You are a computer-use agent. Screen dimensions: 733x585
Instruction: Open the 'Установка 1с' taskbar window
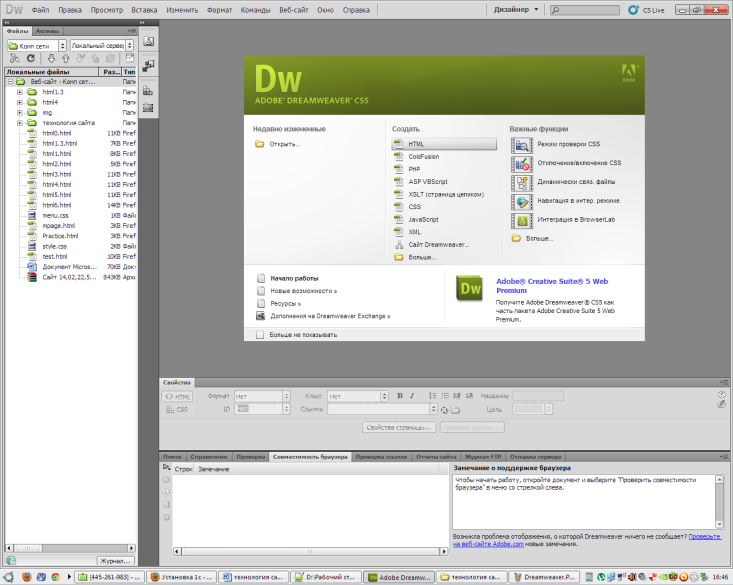(182, 577)
